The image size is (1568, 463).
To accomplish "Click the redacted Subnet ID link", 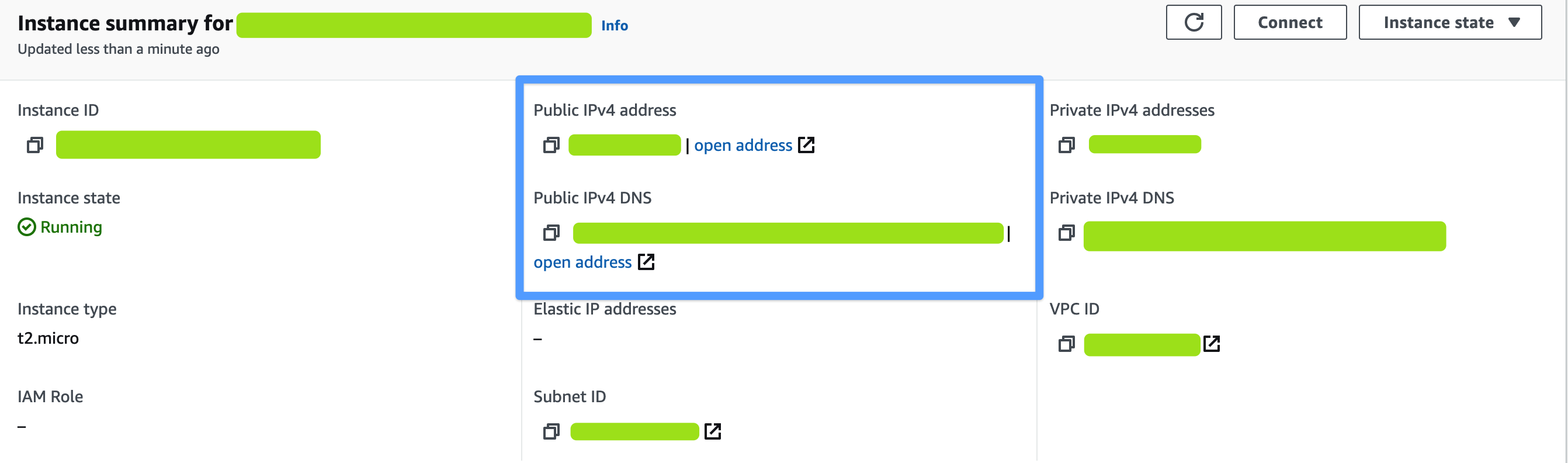I will pyautogui.click(x=634, y=432).
